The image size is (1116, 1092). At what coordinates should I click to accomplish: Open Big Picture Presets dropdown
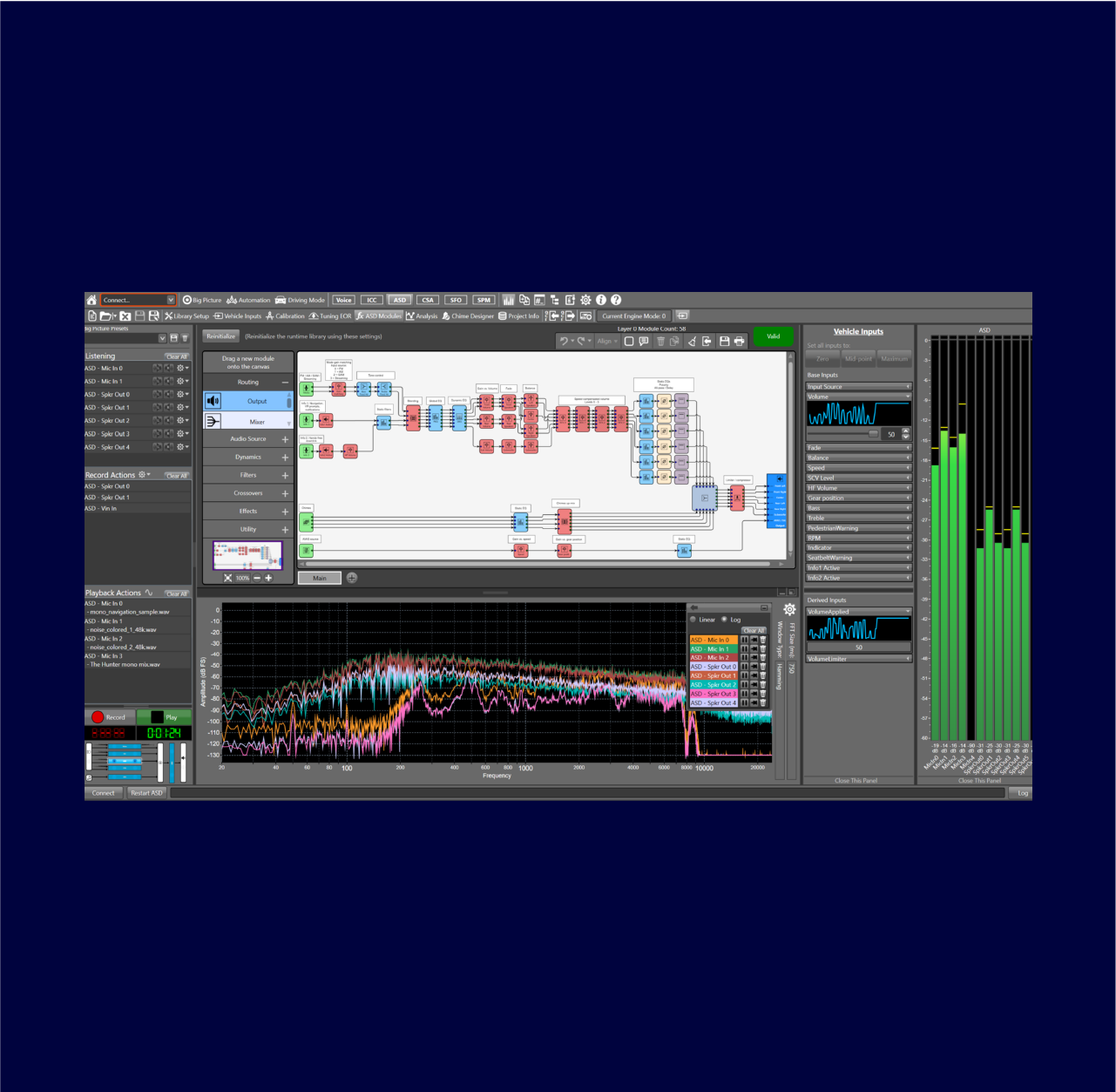(162, 338)
